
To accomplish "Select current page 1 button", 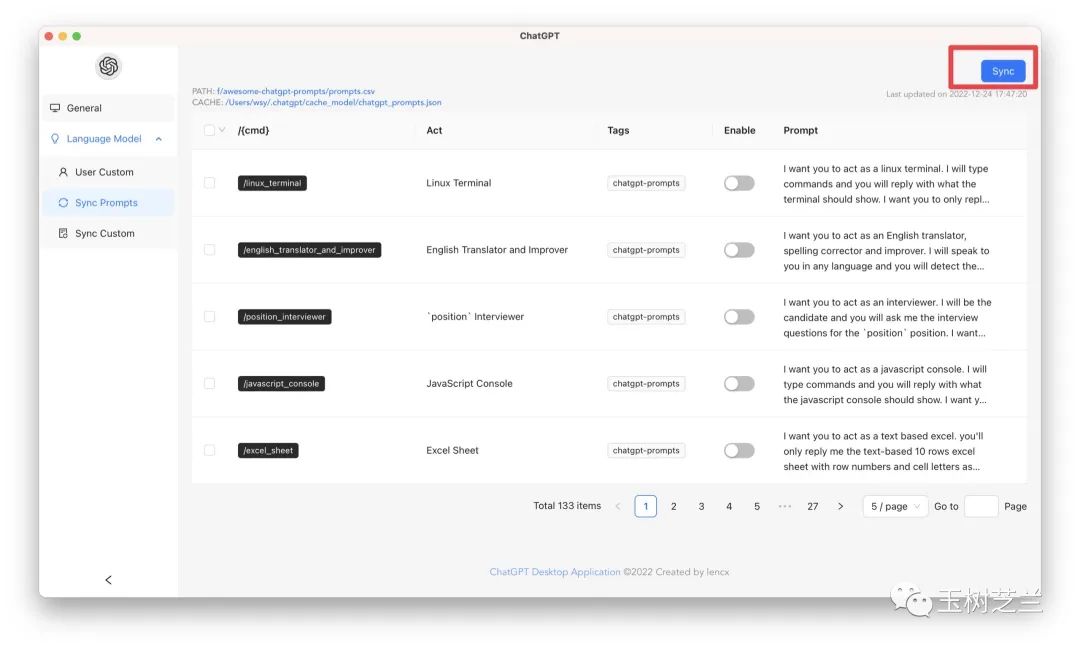I will click(x=645, y=506).
